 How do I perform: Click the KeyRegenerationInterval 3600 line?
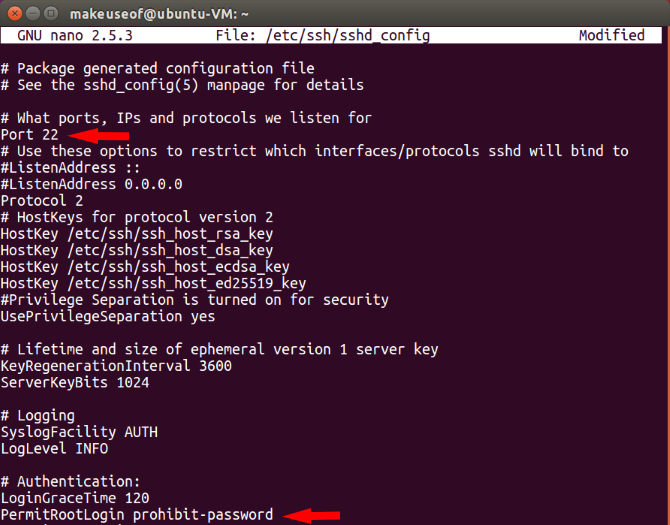(116, 366)
